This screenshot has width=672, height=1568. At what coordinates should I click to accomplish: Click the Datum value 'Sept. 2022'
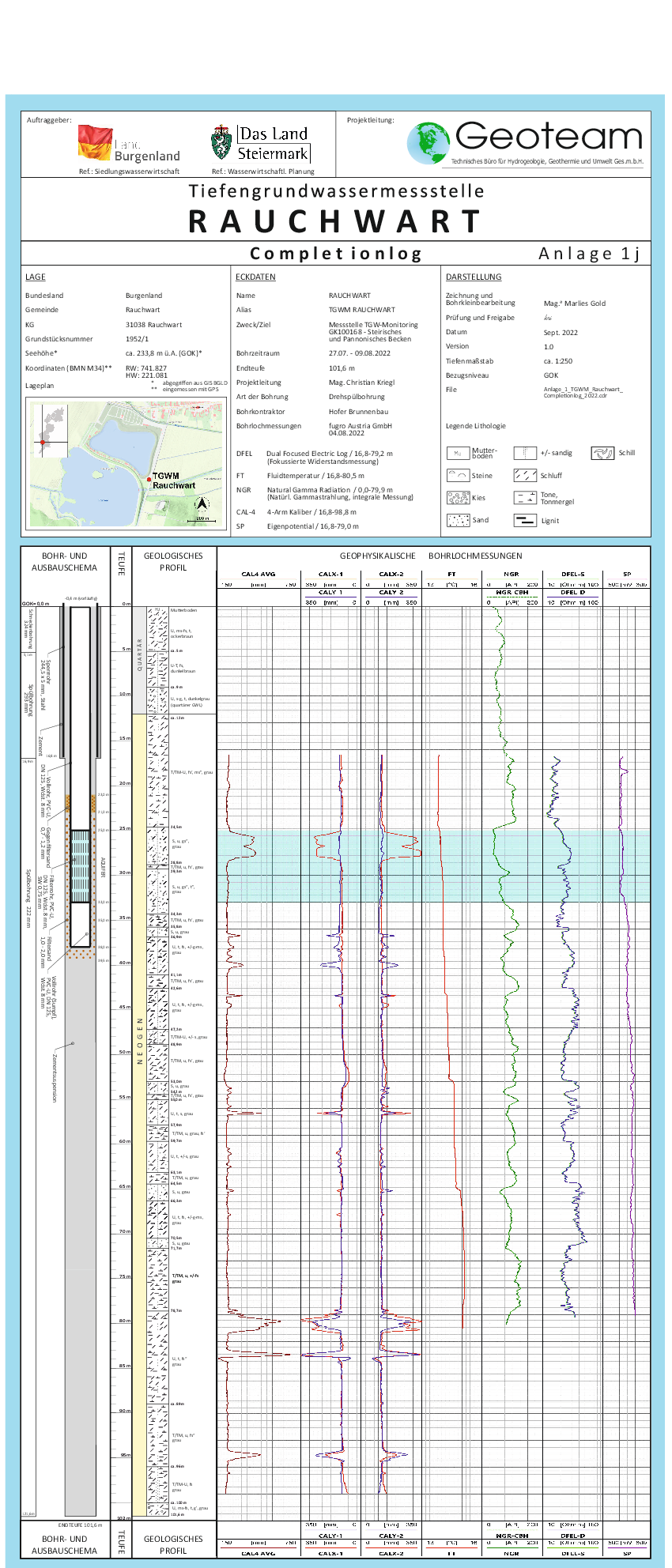point(561,333)
